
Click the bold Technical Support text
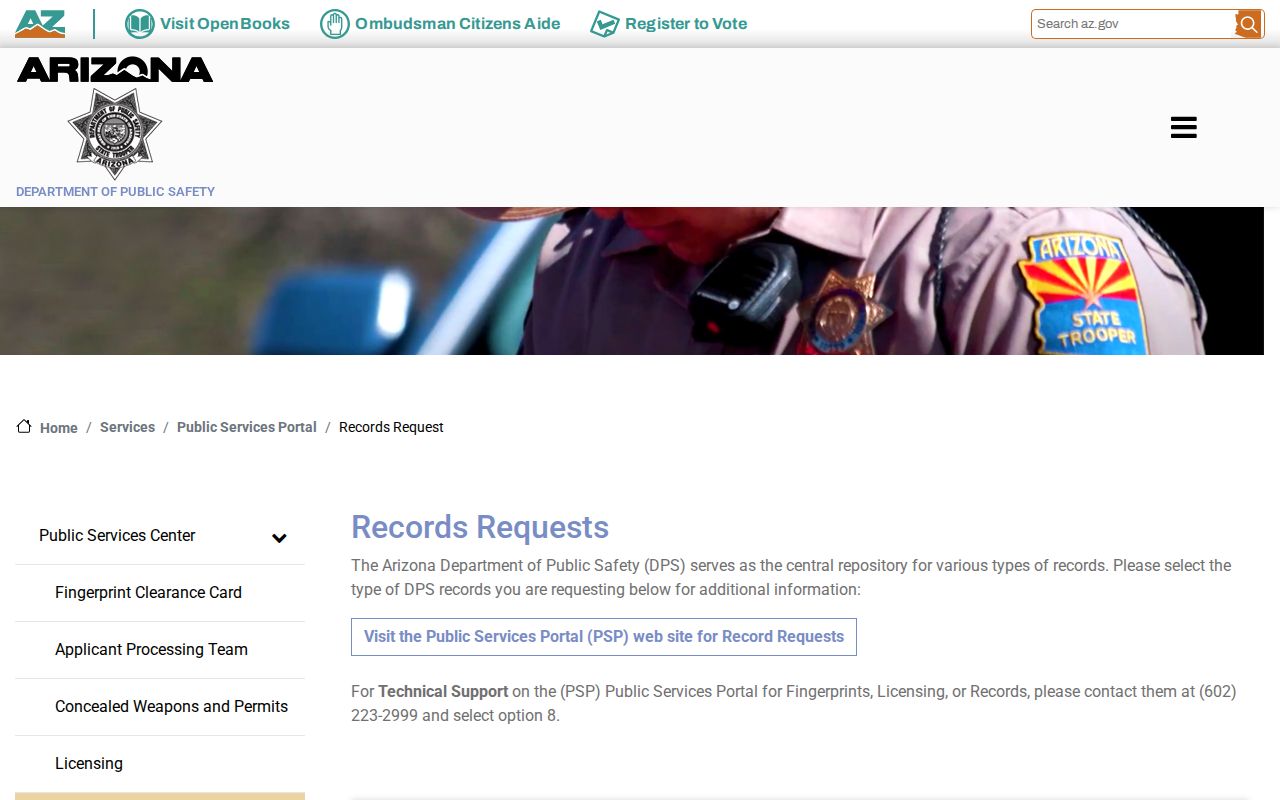click(x=443, y=691)
